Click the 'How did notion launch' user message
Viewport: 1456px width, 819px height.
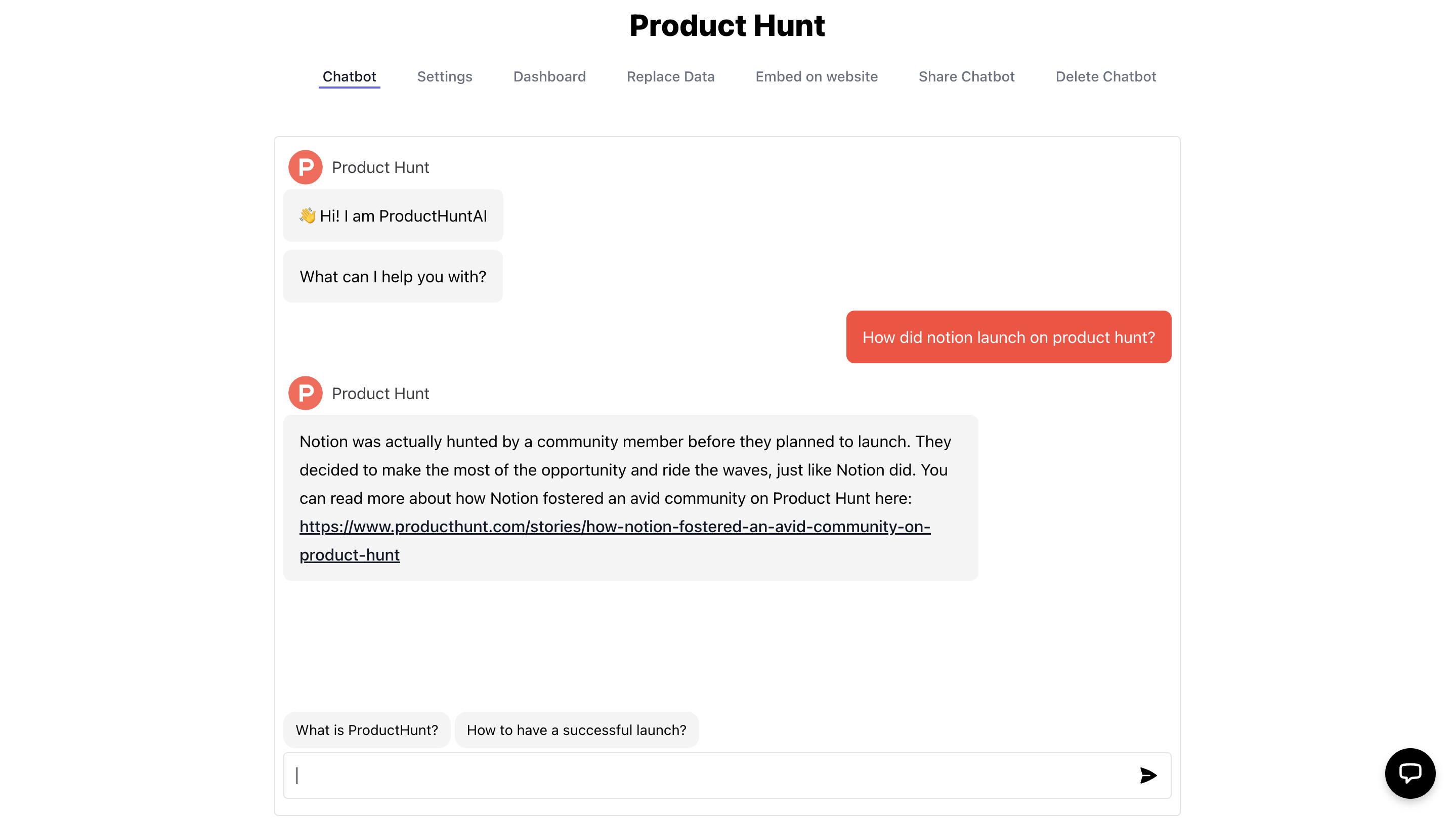(1008, 337)
